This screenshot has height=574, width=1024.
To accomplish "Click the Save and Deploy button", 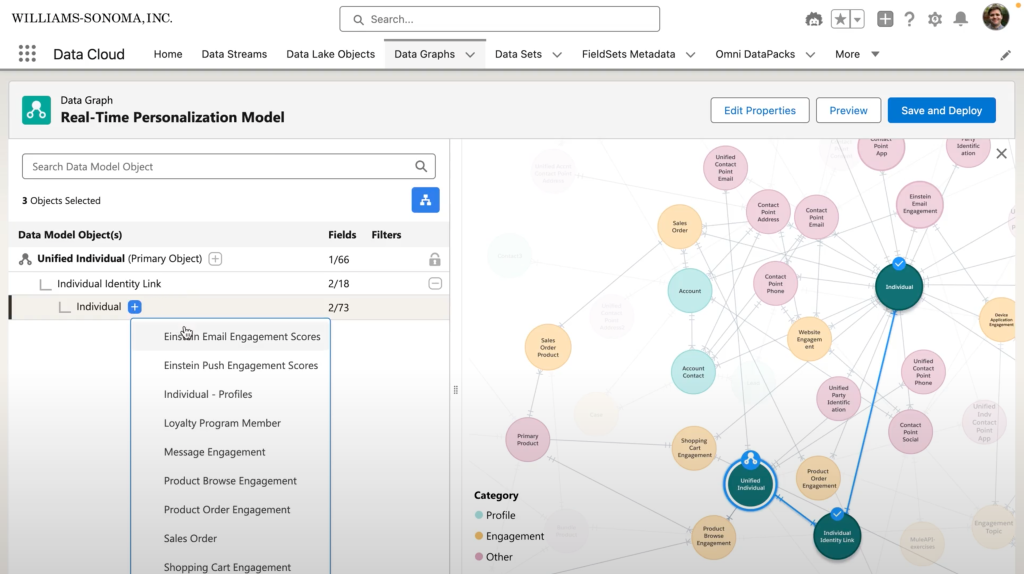I will [x=942, y=110].
